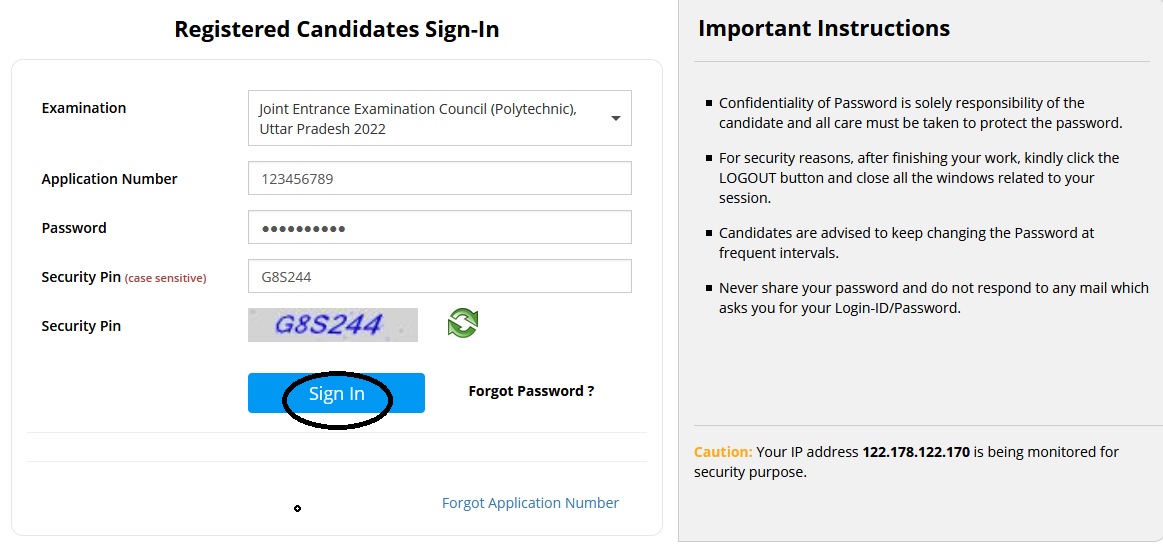Open the Joint Entrance Examination Council selection box
The image size is (1163, 551).
click(440, 118)
